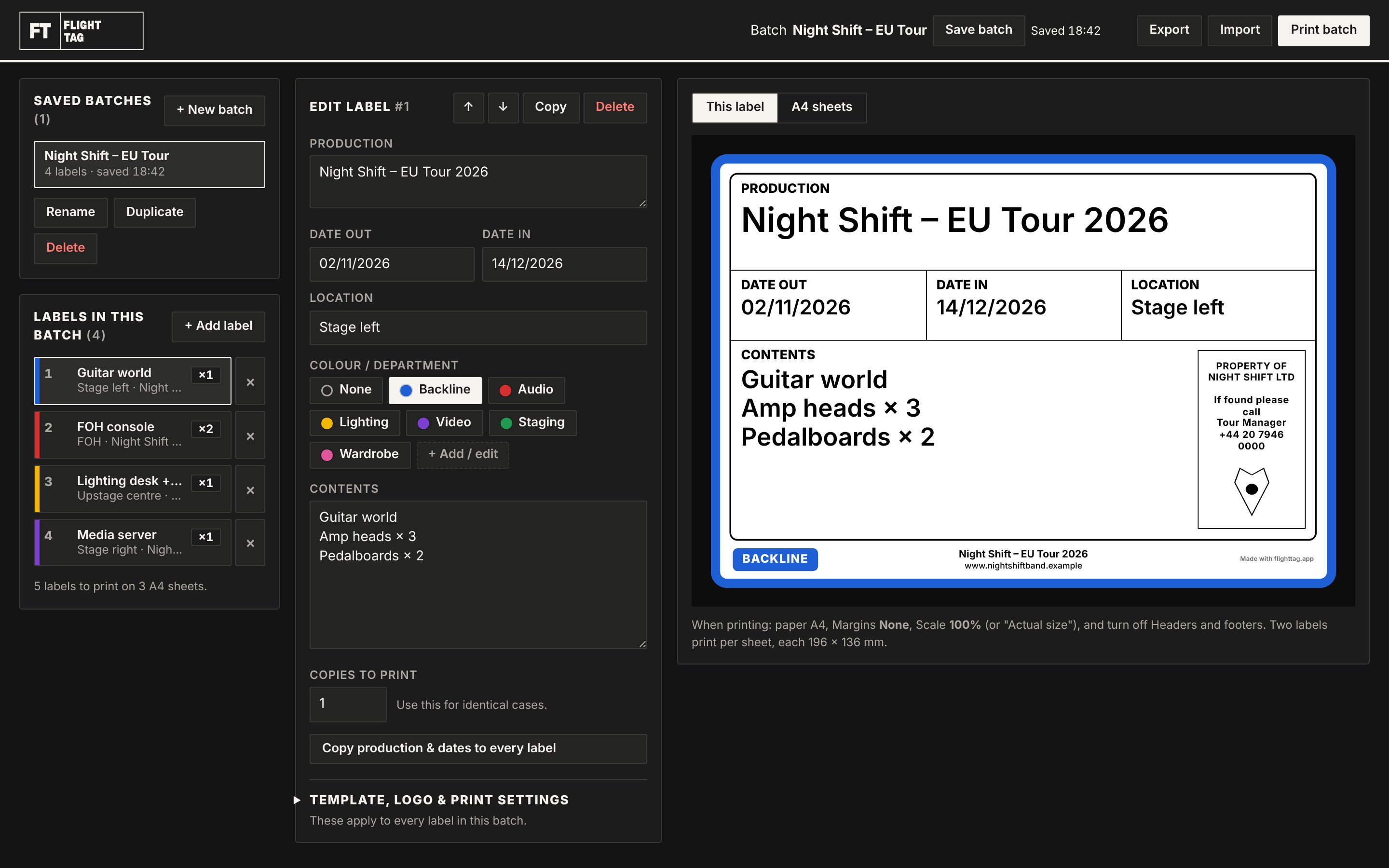The height and width of the screenshot is (868, 1389).
Task: Select the Wardrobe department colour
Action: pos(360,455)
